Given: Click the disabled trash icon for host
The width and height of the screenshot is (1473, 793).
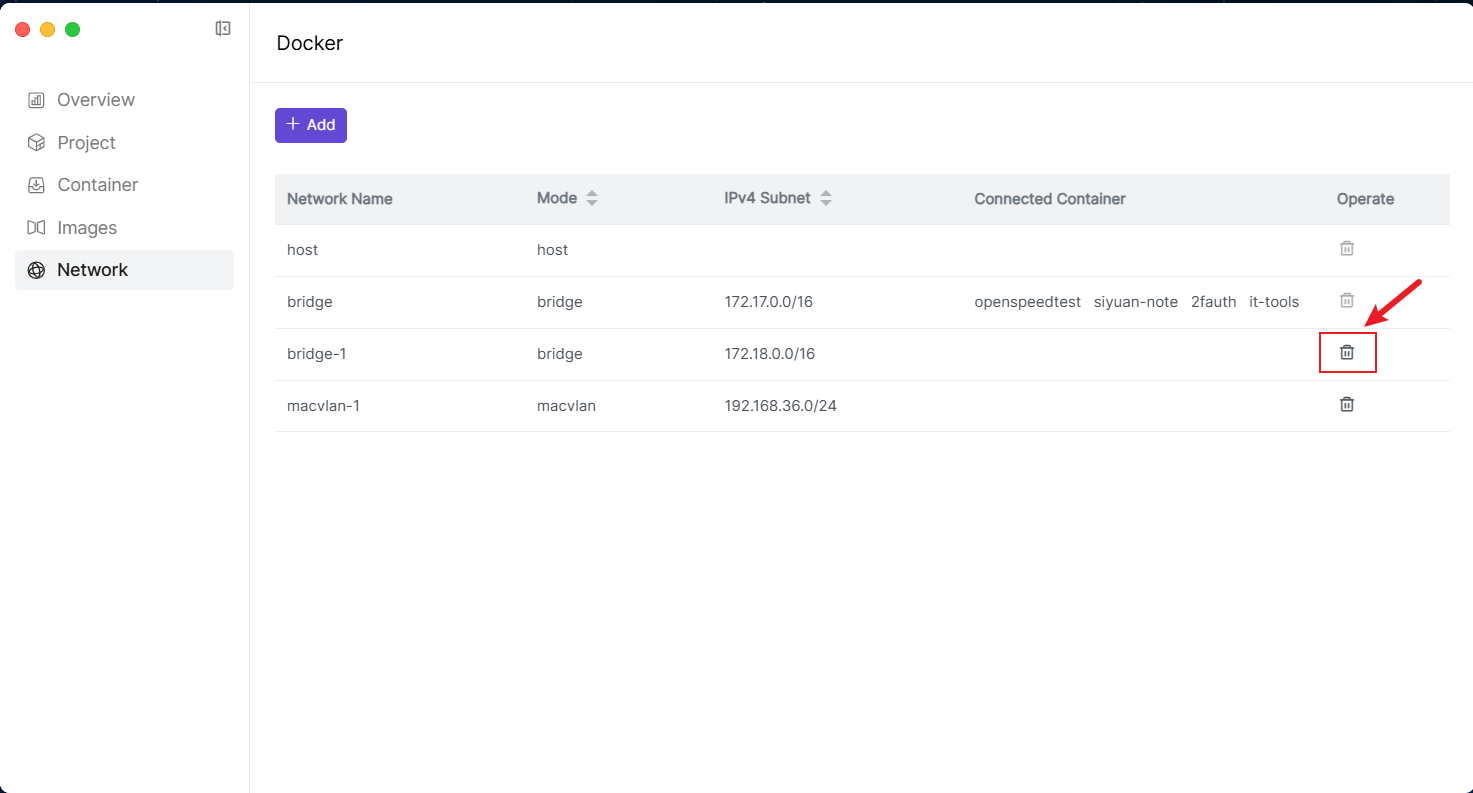Looking at the screenshot, I should coord(1347,249).
